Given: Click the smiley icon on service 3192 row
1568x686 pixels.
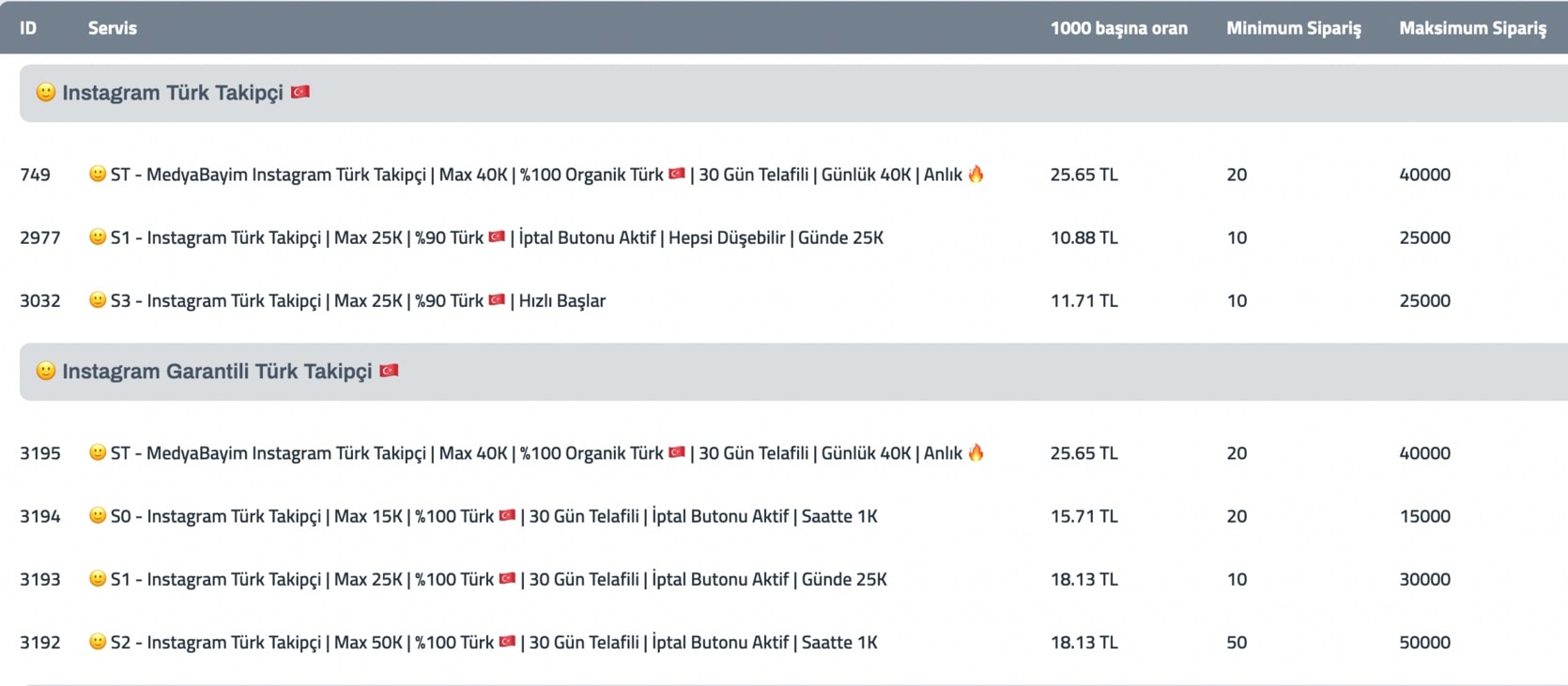Looking at the screenshot, I should (x=97, y=642).
